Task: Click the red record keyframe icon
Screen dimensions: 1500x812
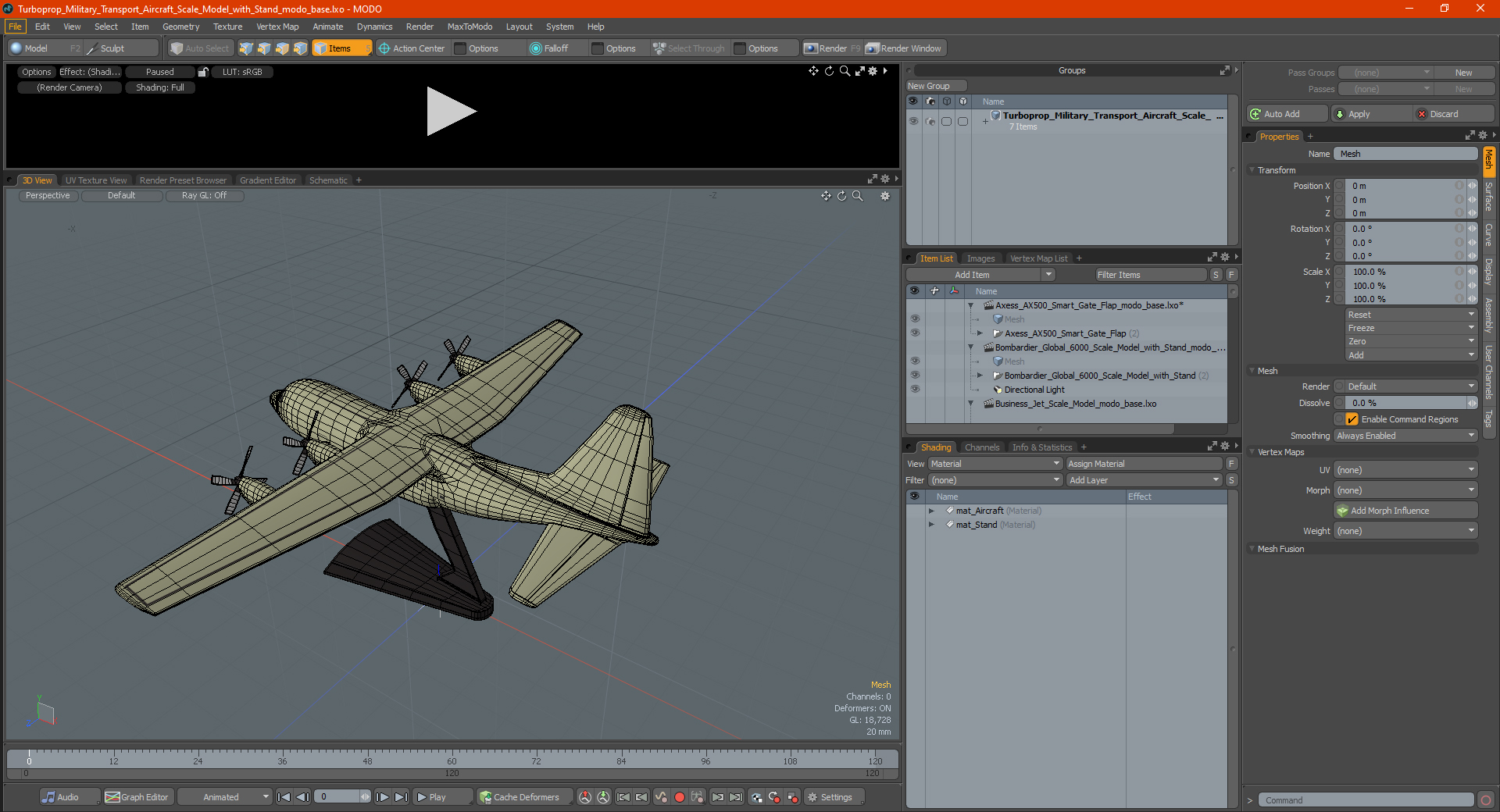Action: coord(680,797)
